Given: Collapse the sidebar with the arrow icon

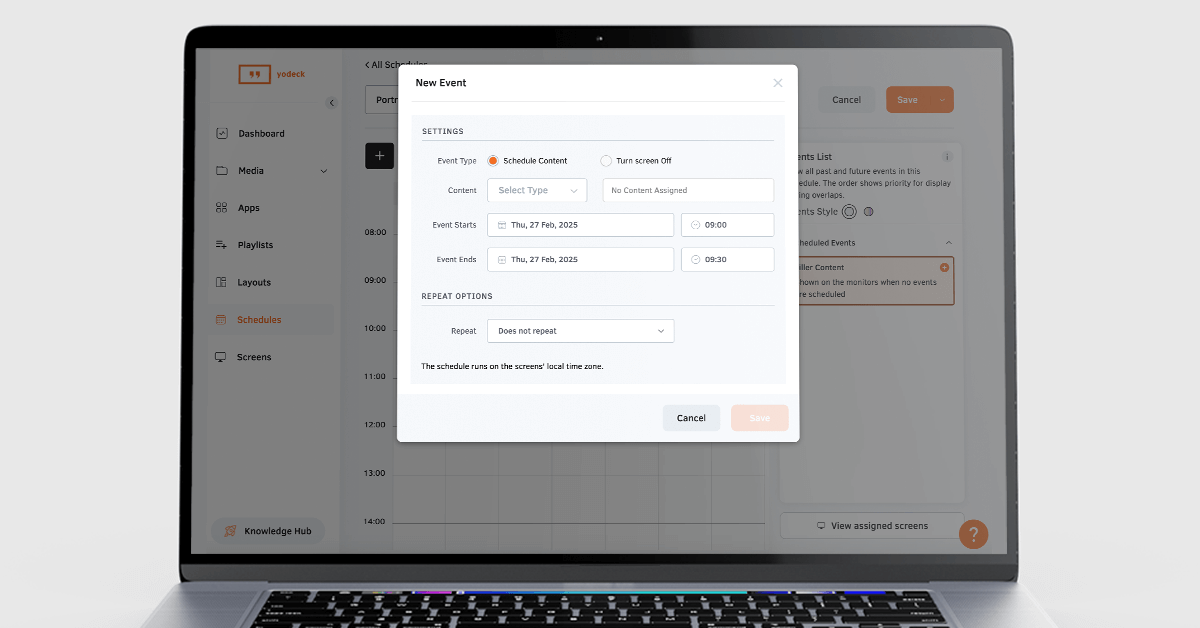Looking at the screenshot, I should pyautogui.click(x=332, y=103).
